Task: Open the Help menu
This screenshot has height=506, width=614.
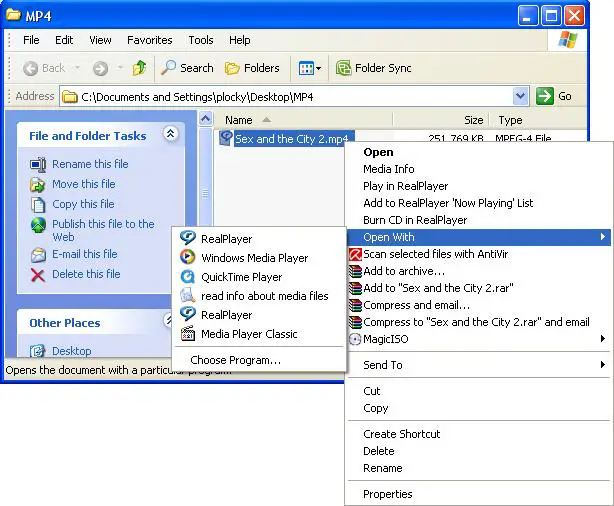Action: tap(240, 40)
